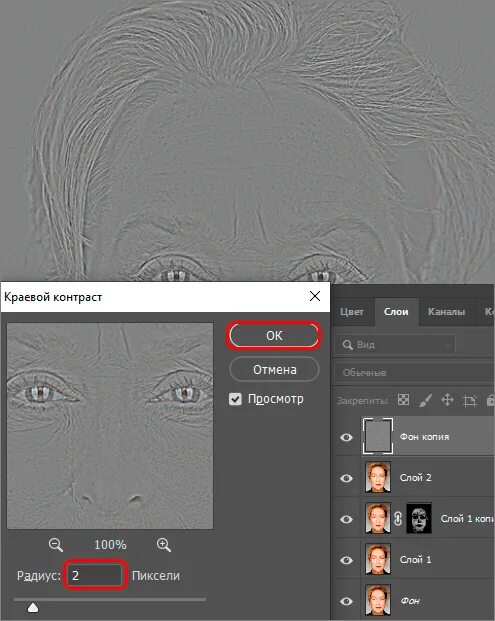The width and height of the screenshot is (495, 621).
Task: Click the Фон копия layer name
Action: pos(425,436)
